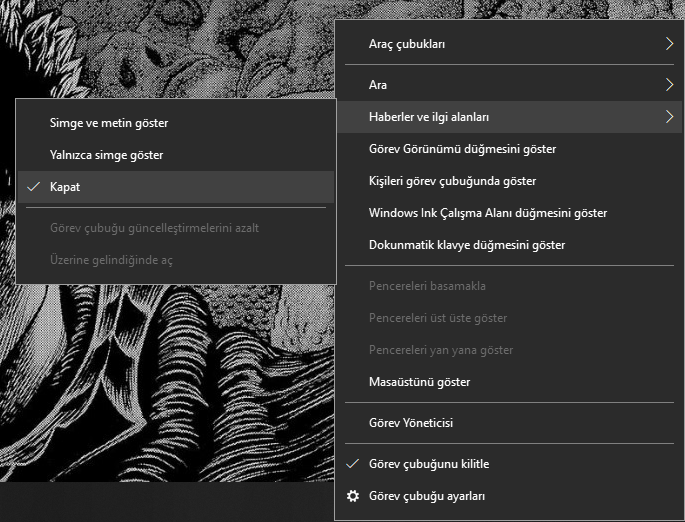
Task: Toggle Kişileri görev çubuğunda göster
Action: pyautogui.click(x=509, y=181)
